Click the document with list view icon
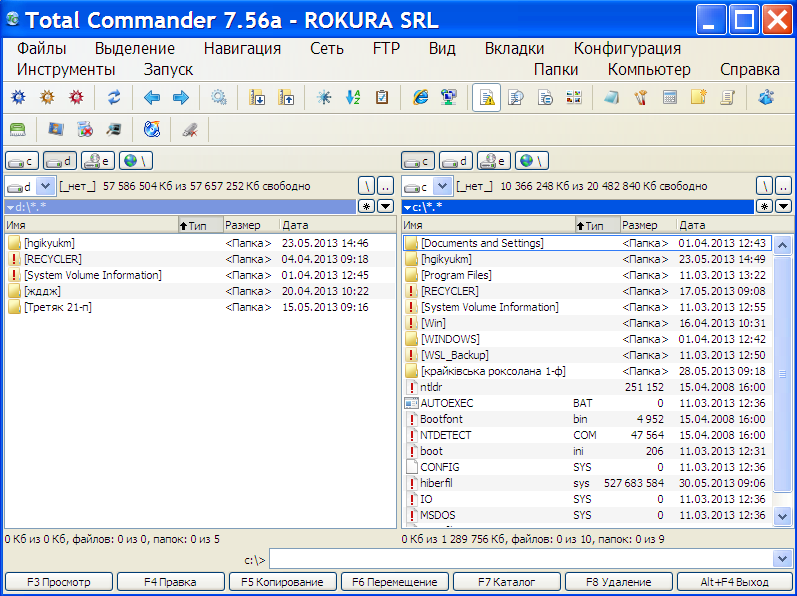The image size is (797, 596). point(545,97)
